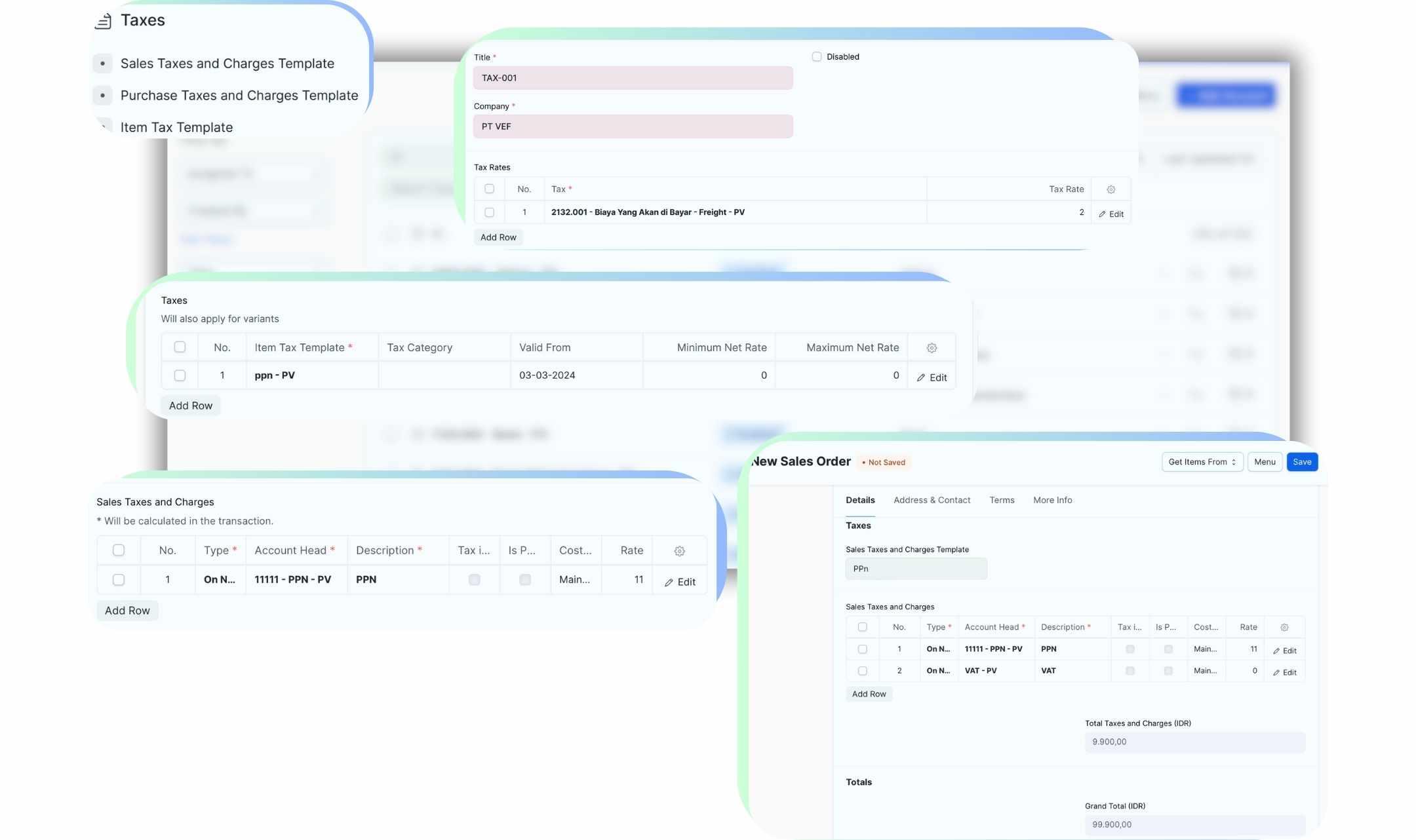This screenshot has width=1416, height=840.
Task: Open gear icon in Sales Taxes and Charges table
Action: 679,551
